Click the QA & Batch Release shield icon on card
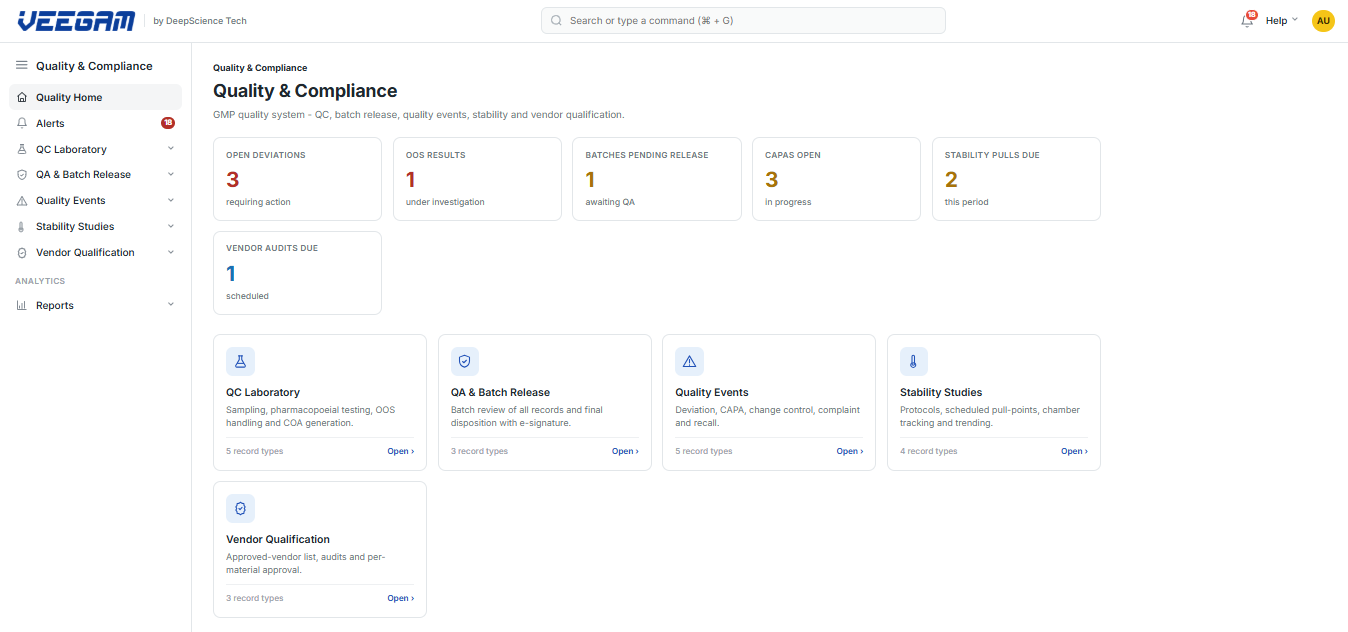1348x632 pixels. [465, 361]
